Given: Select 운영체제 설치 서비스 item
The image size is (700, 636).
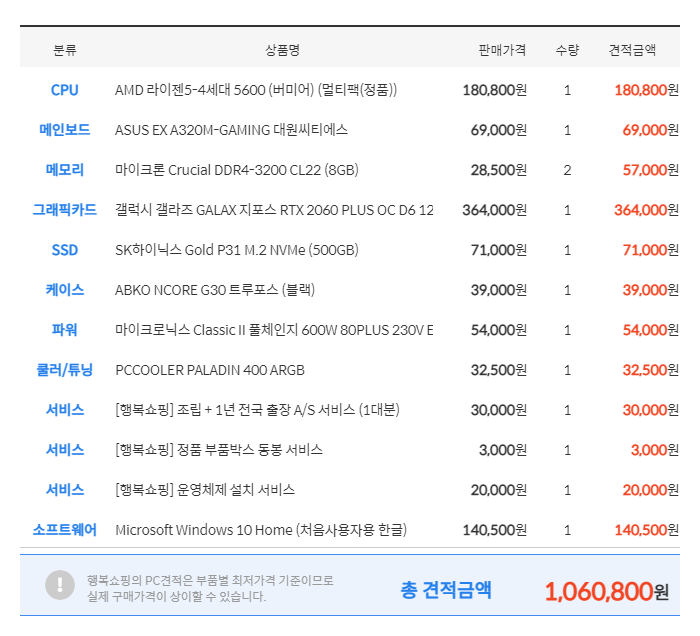Looking at the screenshot, I should point(205,490).
